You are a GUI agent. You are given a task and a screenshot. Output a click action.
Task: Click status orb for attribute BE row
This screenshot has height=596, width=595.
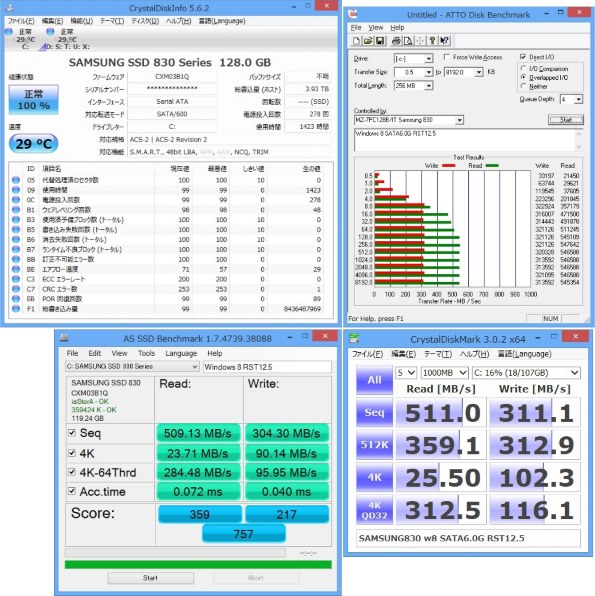(16, 269)
